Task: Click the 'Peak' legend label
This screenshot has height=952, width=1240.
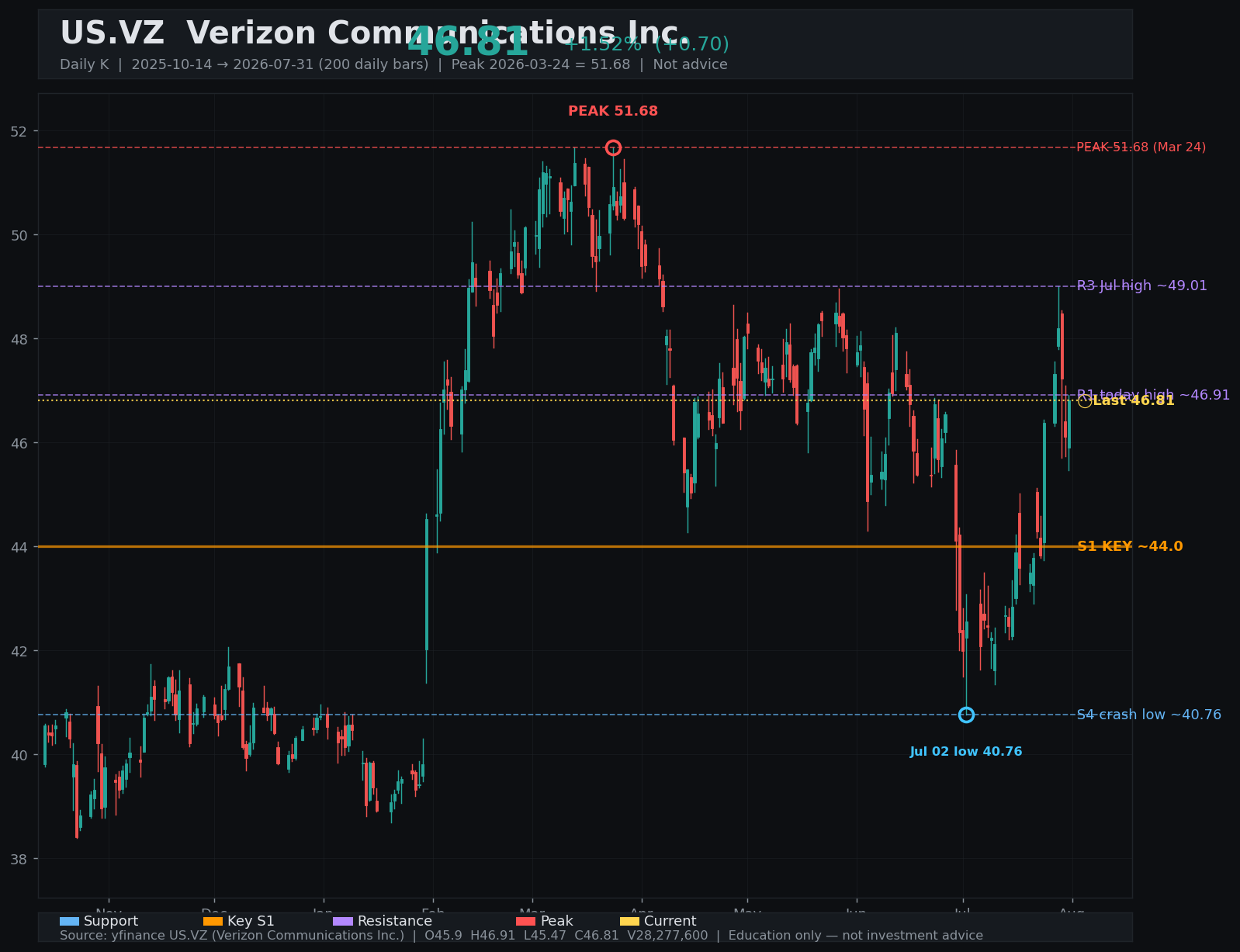Action: point(556,921)
